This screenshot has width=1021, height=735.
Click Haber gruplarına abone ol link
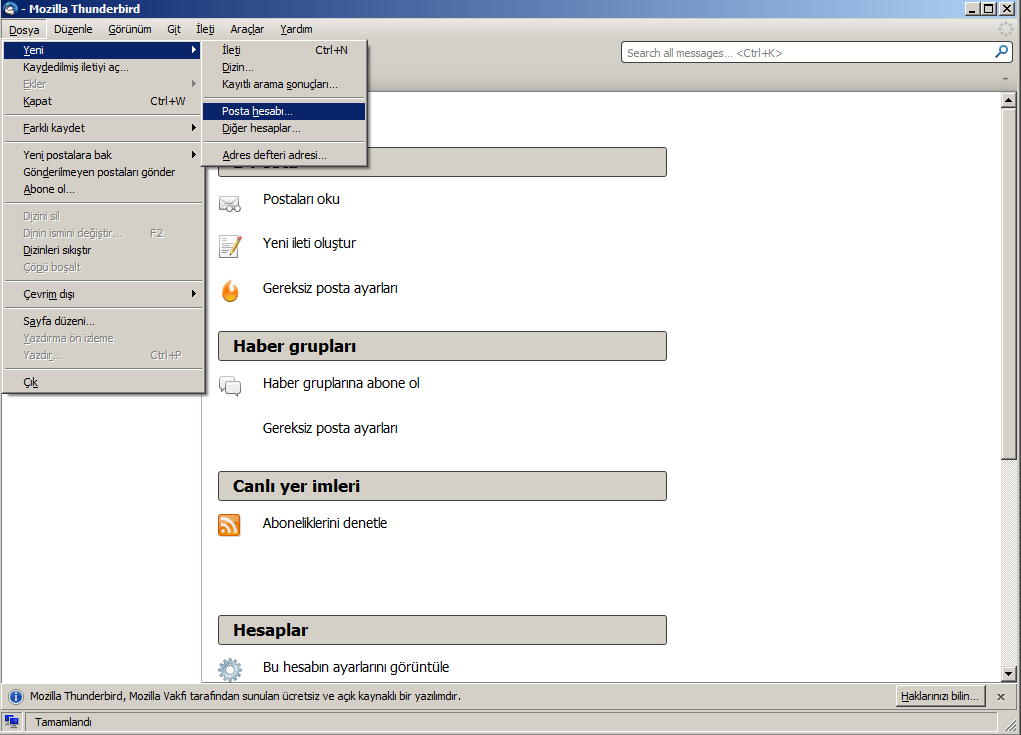click(x=341, y=383)
